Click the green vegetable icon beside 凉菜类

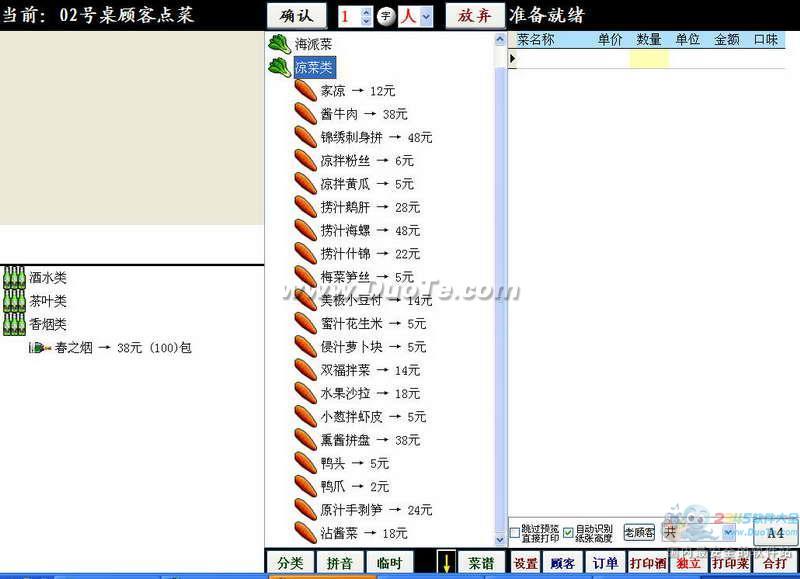pos(279,68)
